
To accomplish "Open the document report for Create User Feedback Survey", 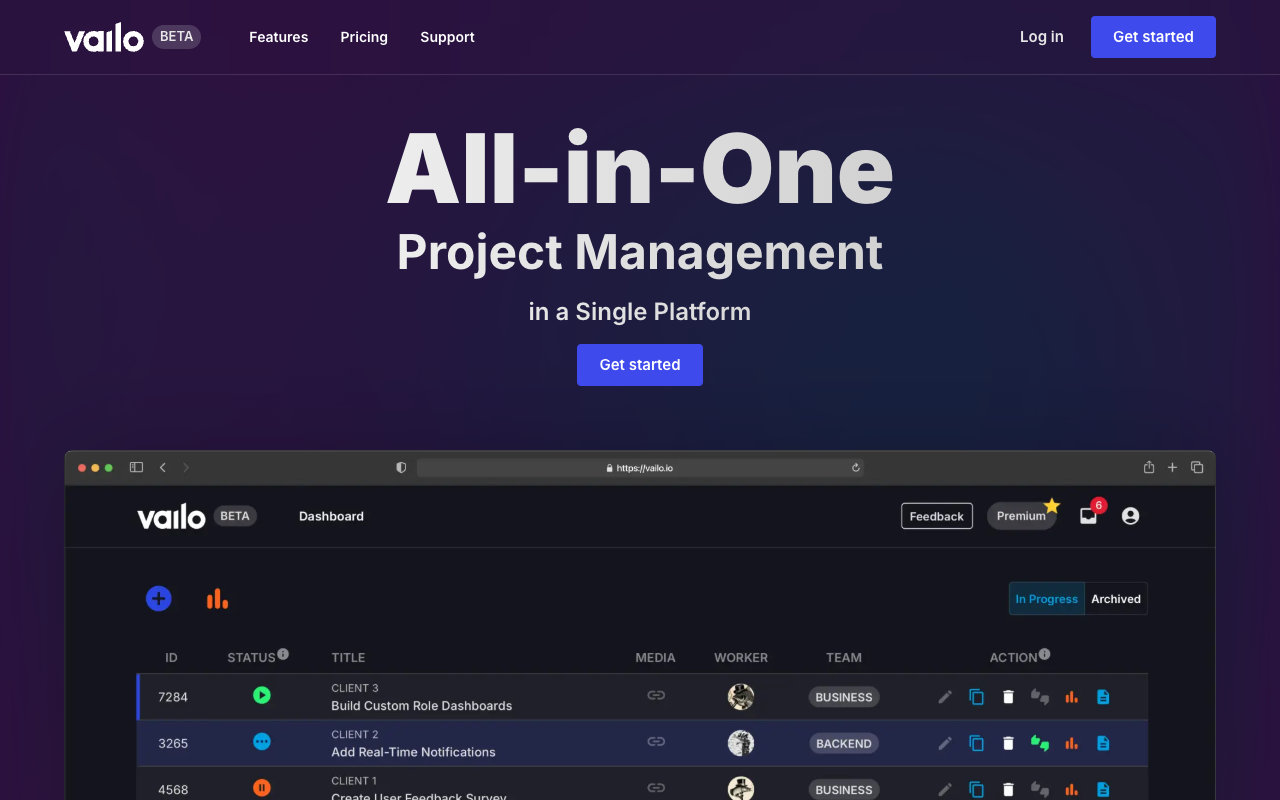I will pyautogui.click(x=1103, y=788).
